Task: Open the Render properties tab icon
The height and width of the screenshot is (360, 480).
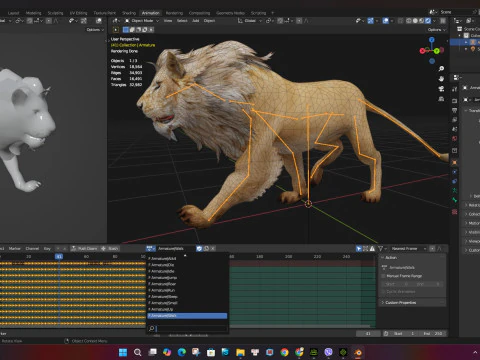Action: [454, 101]
